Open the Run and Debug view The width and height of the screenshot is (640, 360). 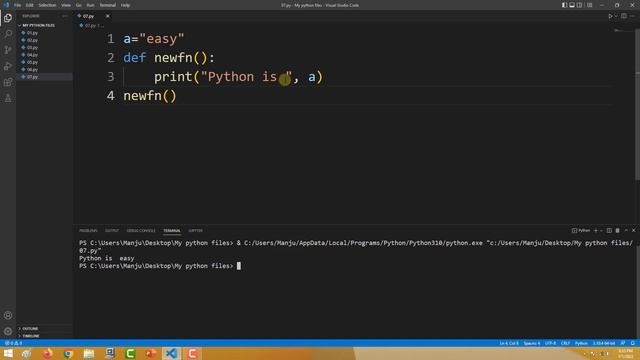point(8,66)
